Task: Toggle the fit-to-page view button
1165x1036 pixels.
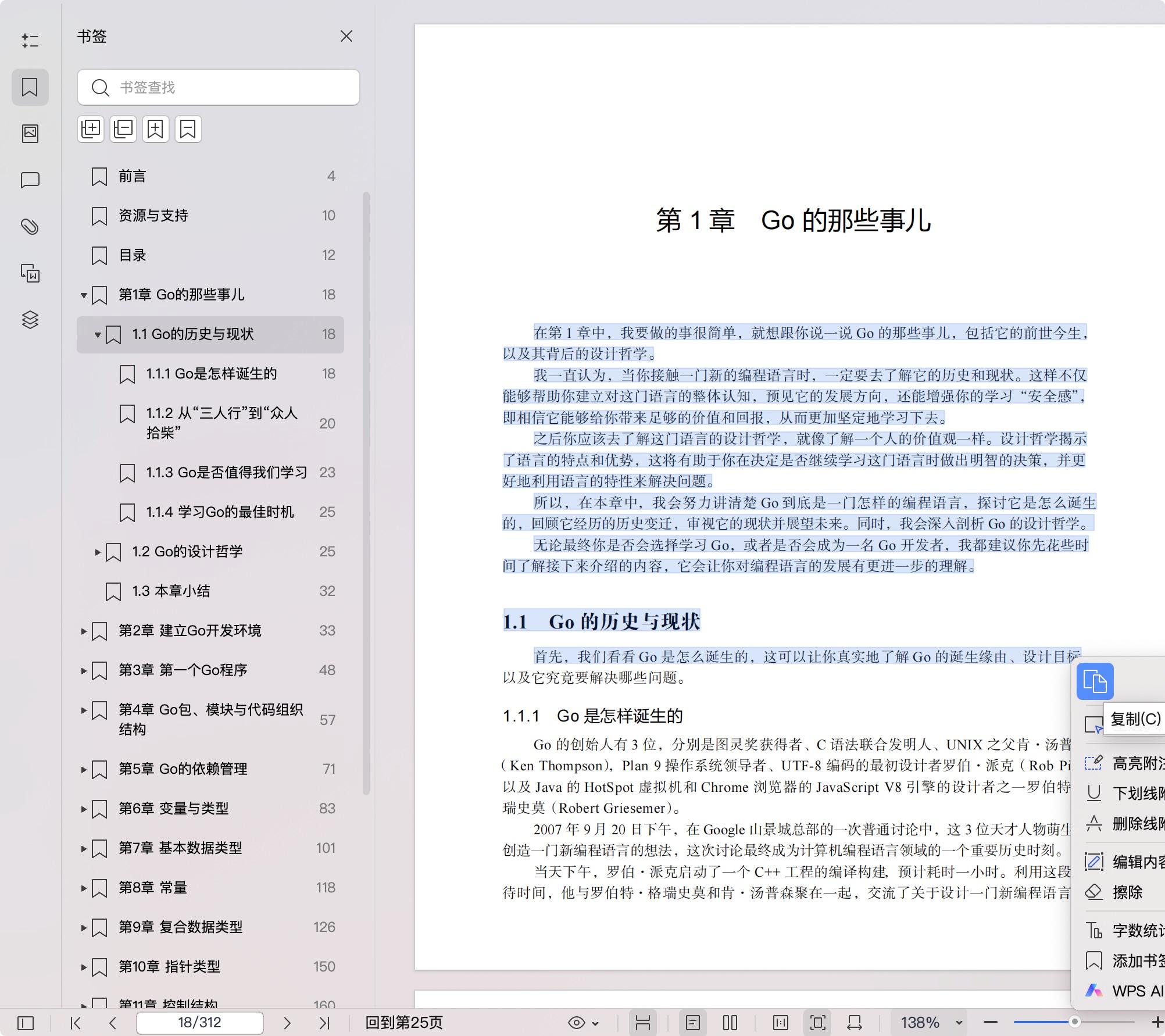Action: [817, 1023]
